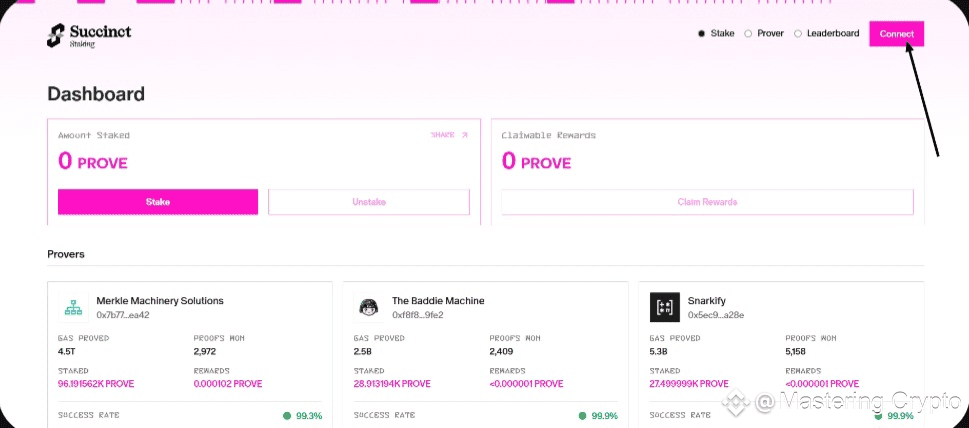Open The Baddie Machine avatar icon
969x428 pixels.
click(369, 307)
